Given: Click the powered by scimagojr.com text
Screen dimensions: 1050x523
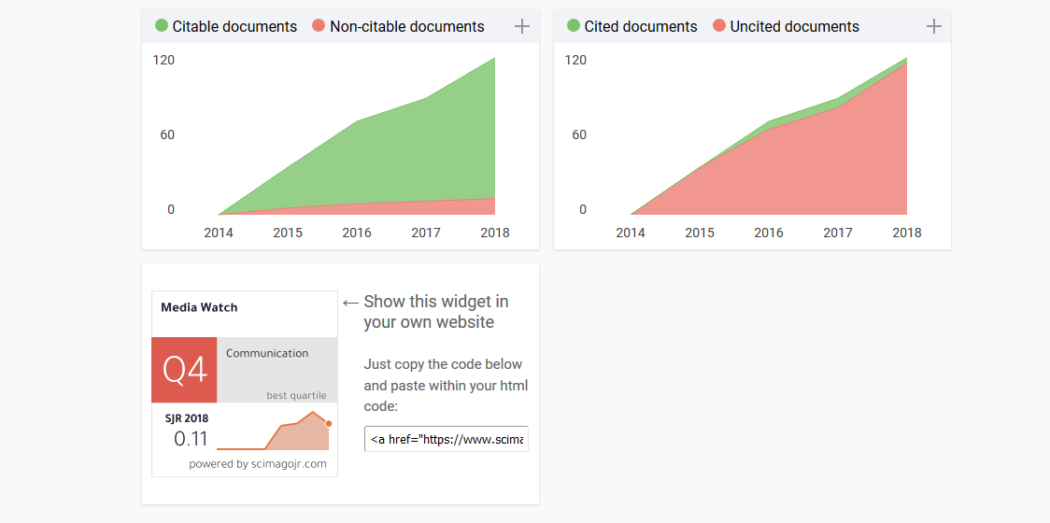Looking at the screenshot, I should coord(257,464).
